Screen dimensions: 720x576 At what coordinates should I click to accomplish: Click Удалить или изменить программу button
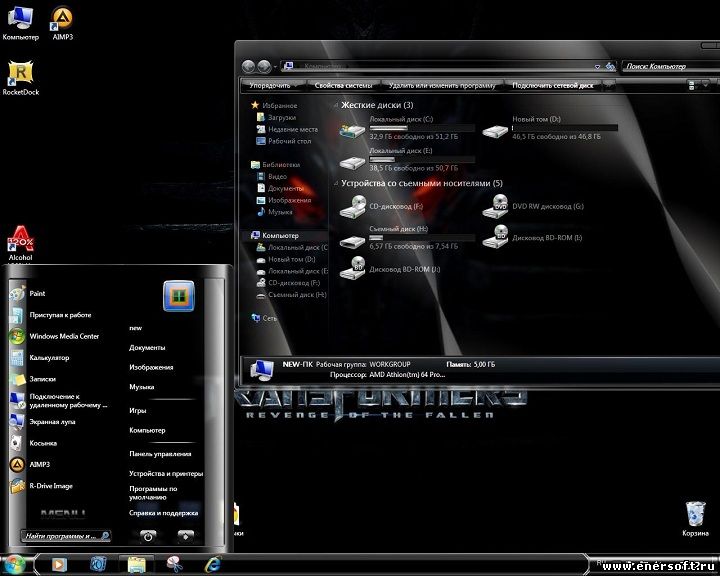tap(442, 85)
